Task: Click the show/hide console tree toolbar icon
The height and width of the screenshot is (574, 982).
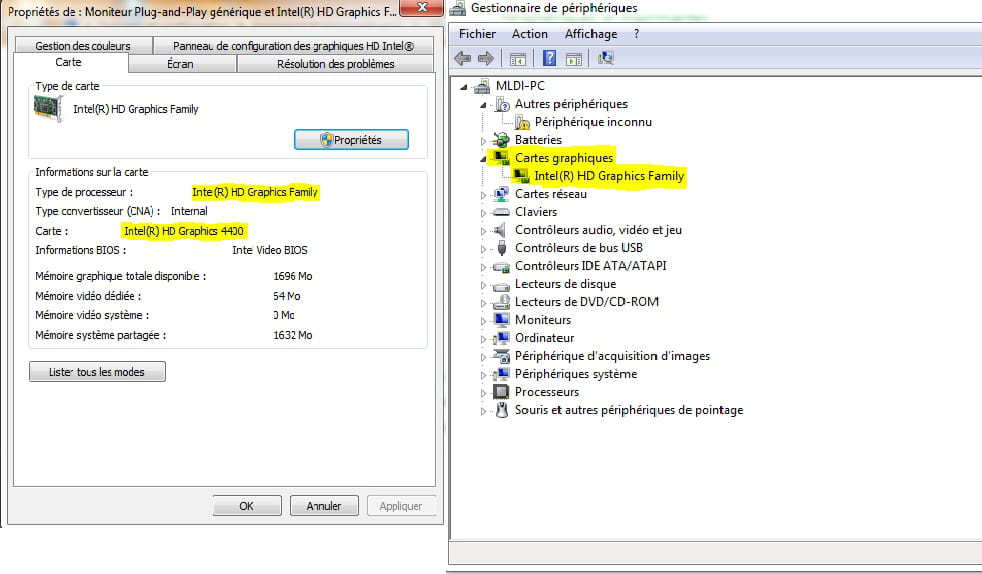Action: 517,59
